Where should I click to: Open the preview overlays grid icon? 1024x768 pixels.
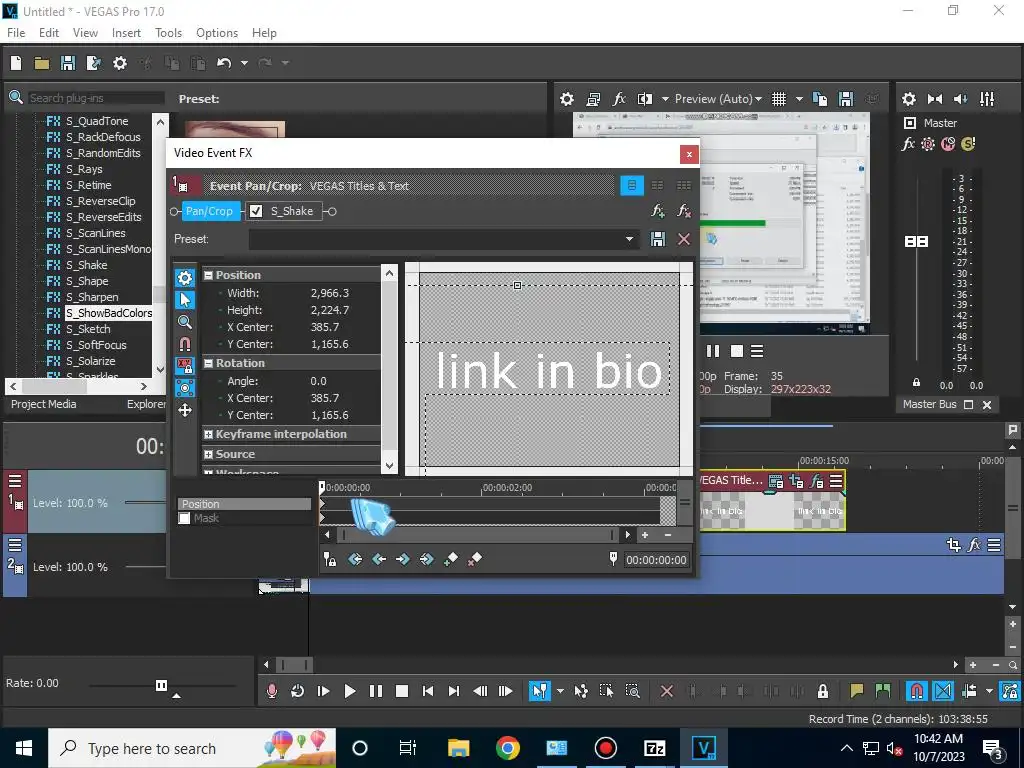coord(778,99)
